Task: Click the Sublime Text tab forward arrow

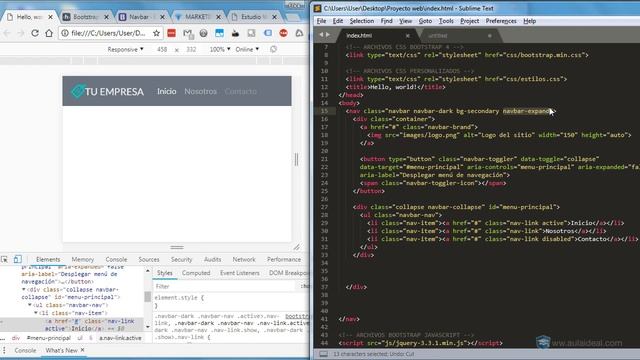Action: [x=328, y=35]
